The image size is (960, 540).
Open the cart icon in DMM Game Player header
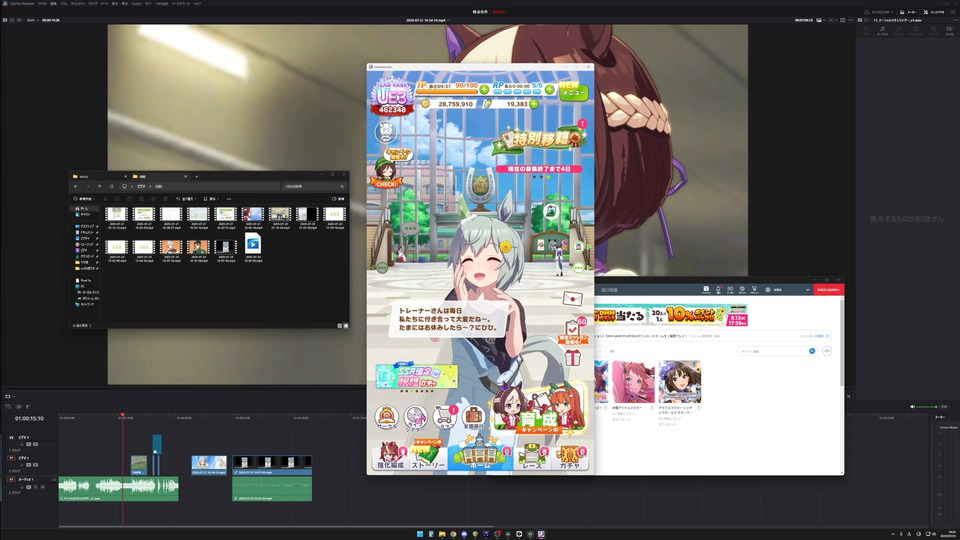754,290
